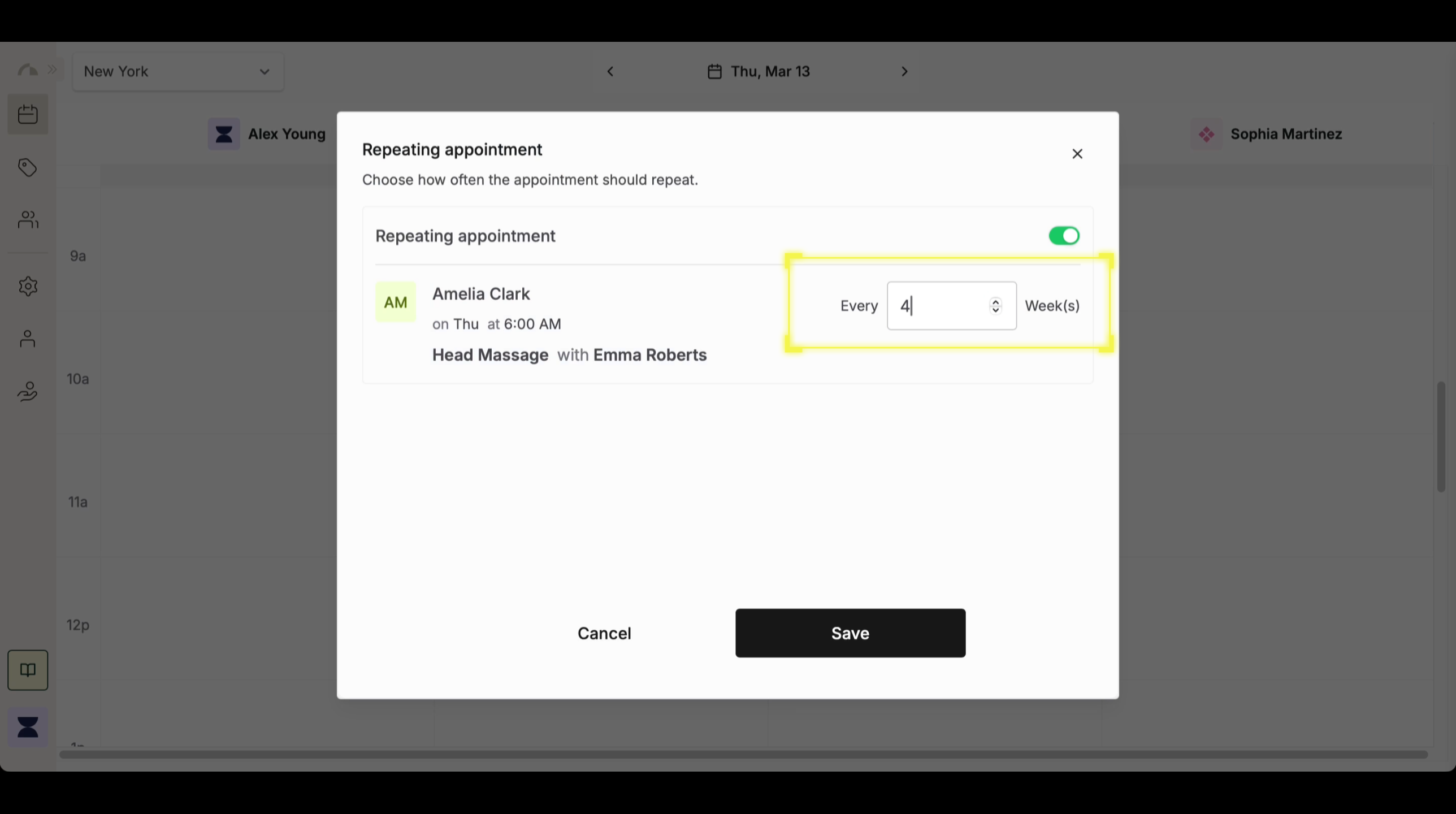Click the horizontal scrollbar under calendar
The image size is (1456, 814).
[x=743, y=754]
